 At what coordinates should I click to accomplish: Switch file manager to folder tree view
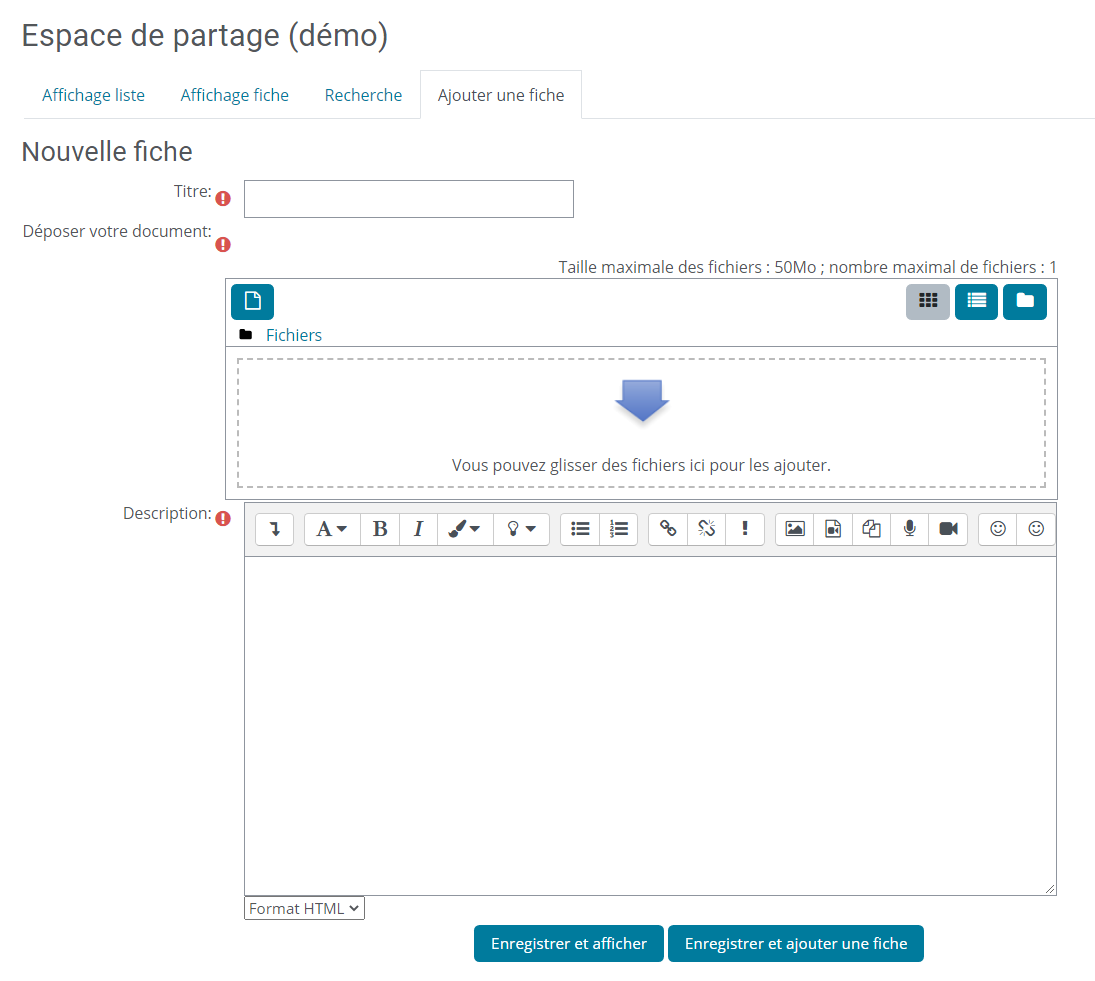point(1024,302)
